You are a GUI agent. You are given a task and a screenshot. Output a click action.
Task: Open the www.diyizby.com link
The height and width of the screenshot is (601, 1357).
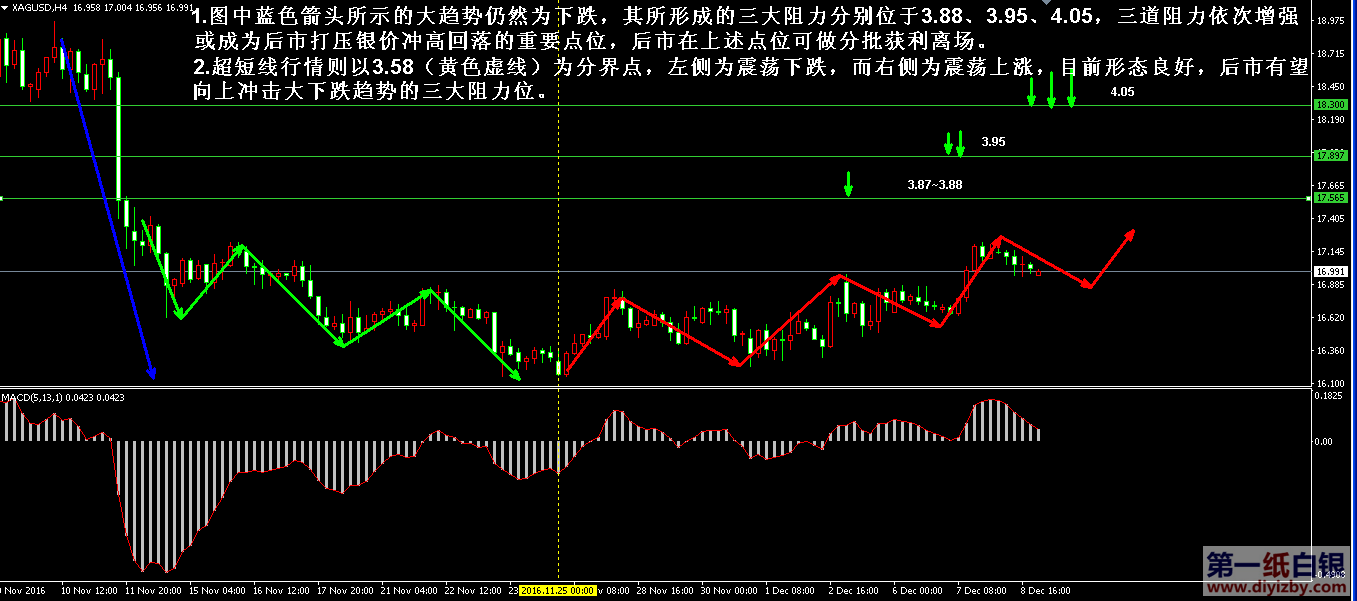1276,589
